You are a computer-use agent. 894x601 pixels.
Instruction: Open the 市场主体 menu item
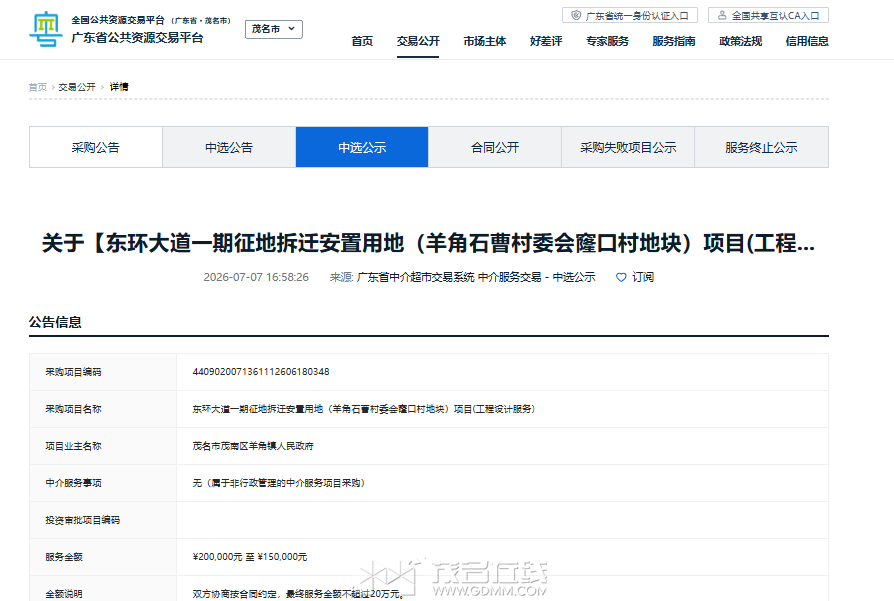click(485, 41)
